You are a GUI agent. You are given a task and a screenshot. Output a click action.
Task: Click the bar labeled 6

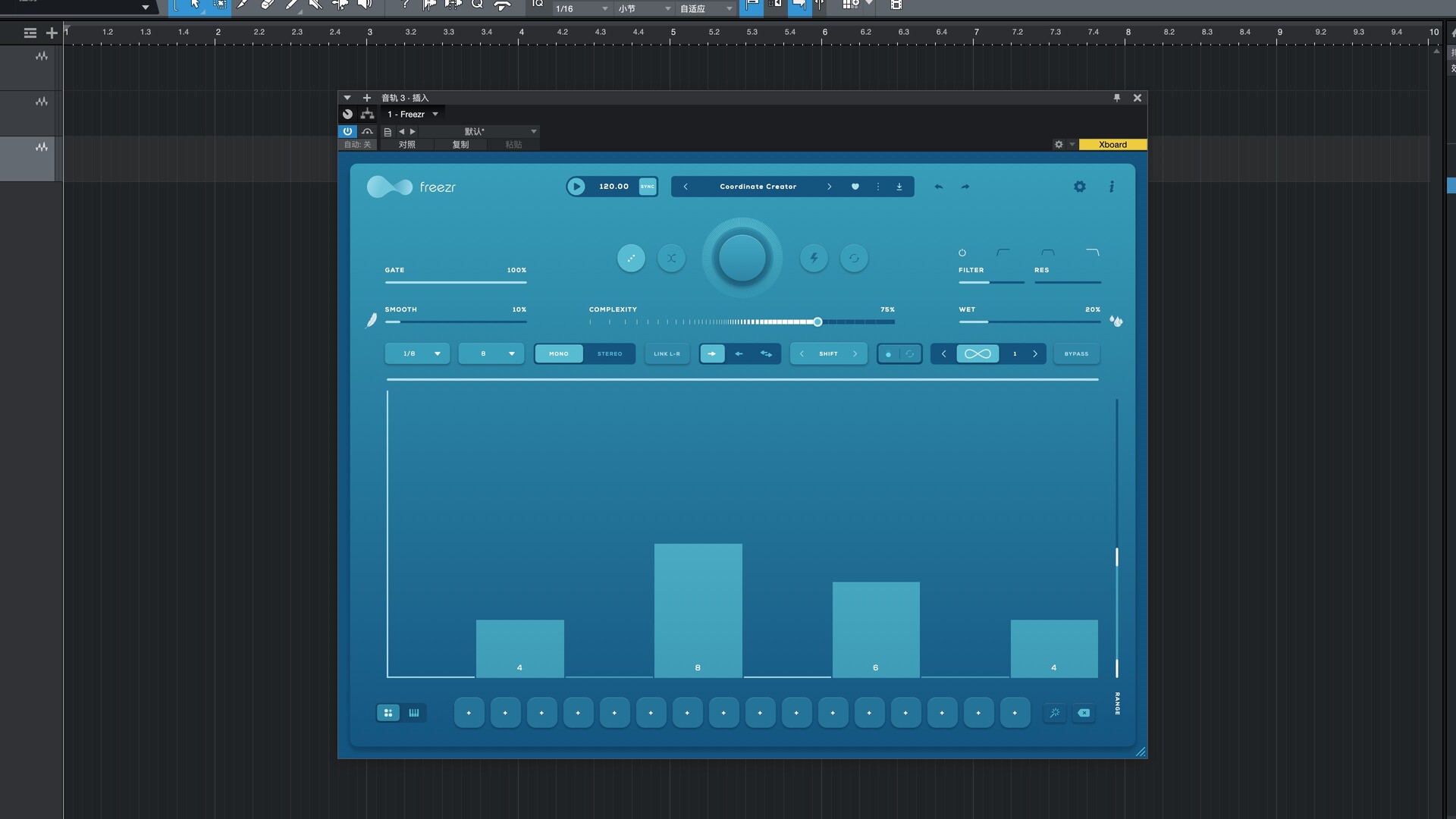[876, 629]
